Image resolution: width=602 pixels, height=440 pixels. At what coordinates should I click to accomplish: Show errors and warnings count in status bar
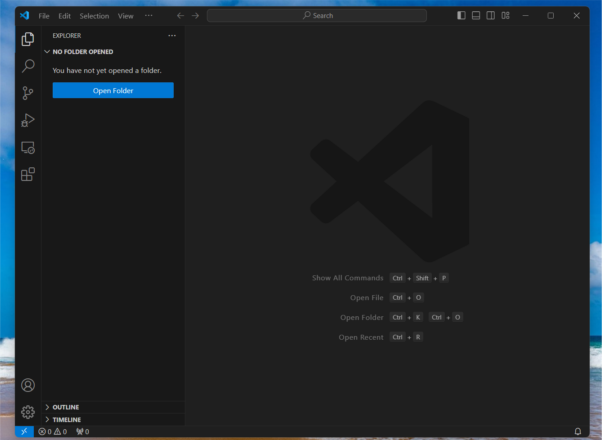coord(53,432)
